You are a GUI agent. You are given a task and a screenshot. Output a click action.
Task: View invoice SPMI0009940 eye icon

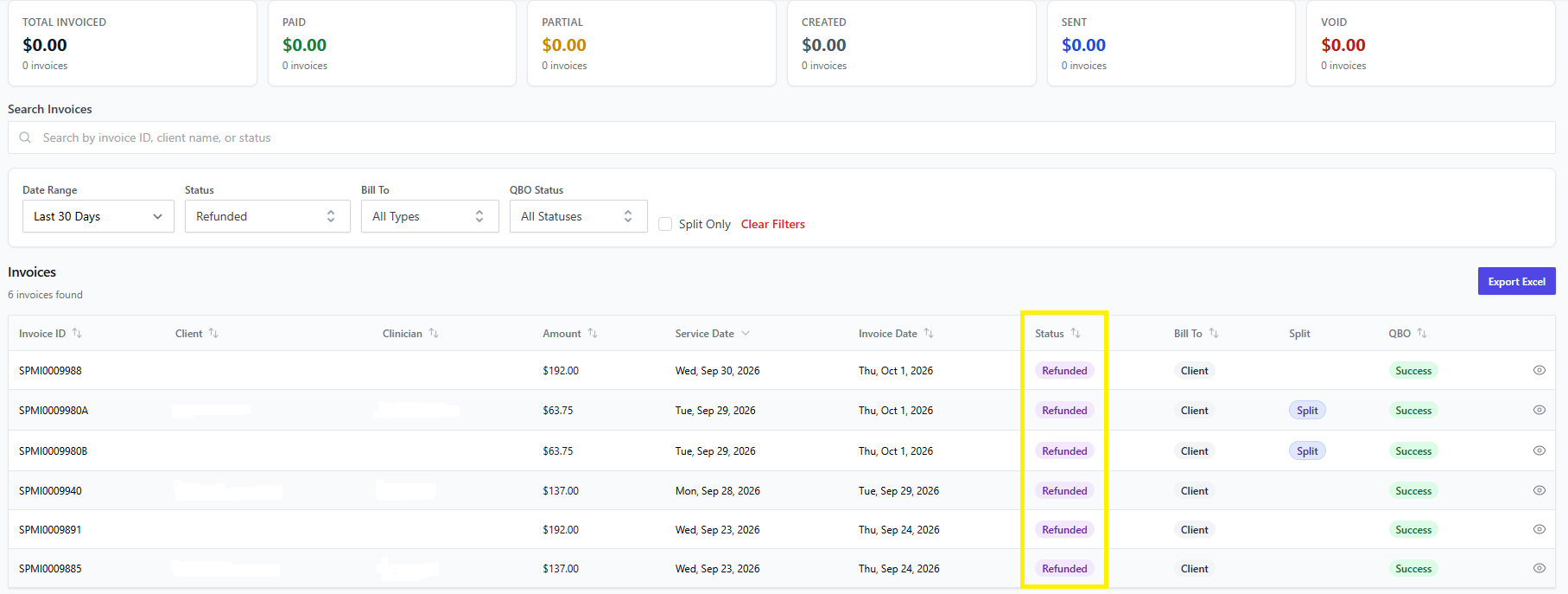click(1539, 490)
